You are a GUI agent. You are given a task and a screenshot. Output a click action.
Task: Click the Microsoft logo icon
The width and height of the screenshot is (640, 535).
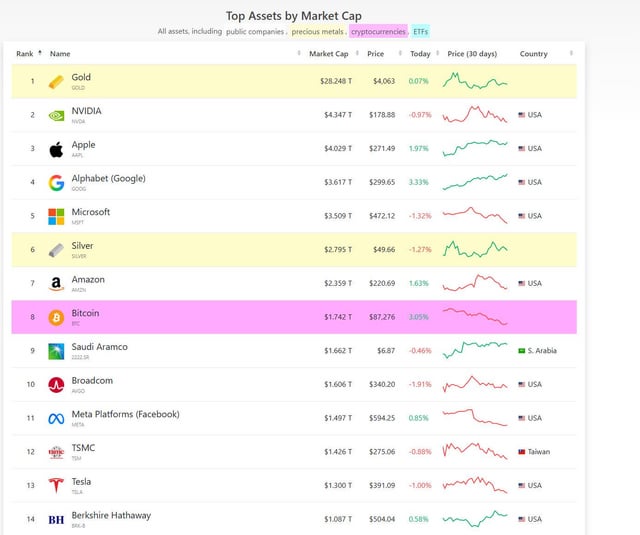56,217
